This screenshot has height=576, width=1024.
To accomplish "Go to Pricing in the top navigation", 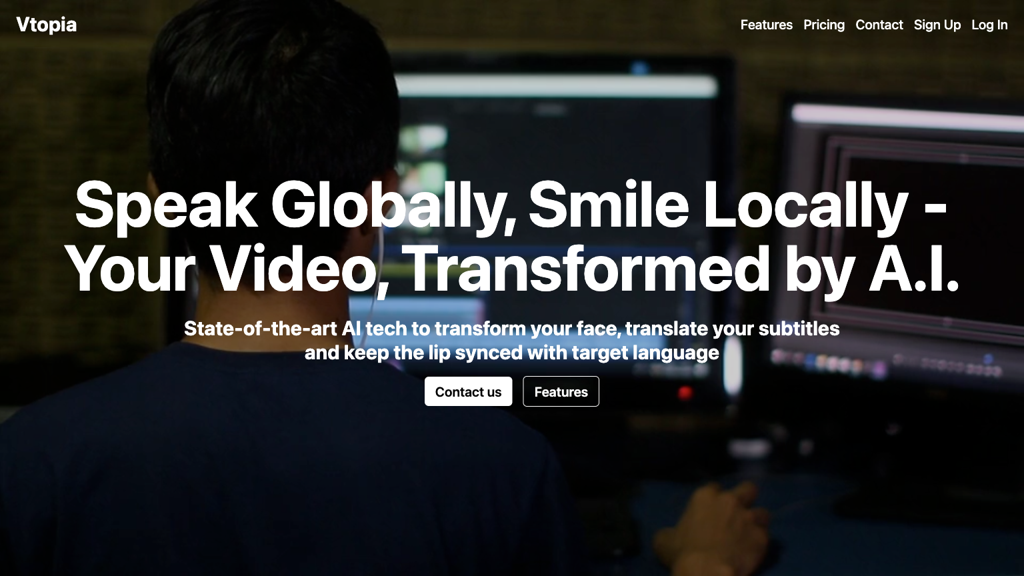I will point(824,25).
